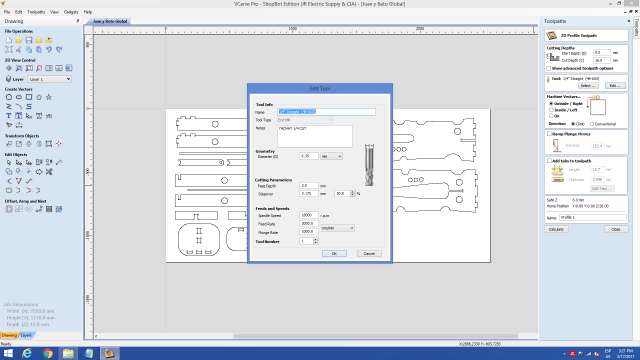Click the Windows Start button
640x360 pixels.
pos(8,353)
